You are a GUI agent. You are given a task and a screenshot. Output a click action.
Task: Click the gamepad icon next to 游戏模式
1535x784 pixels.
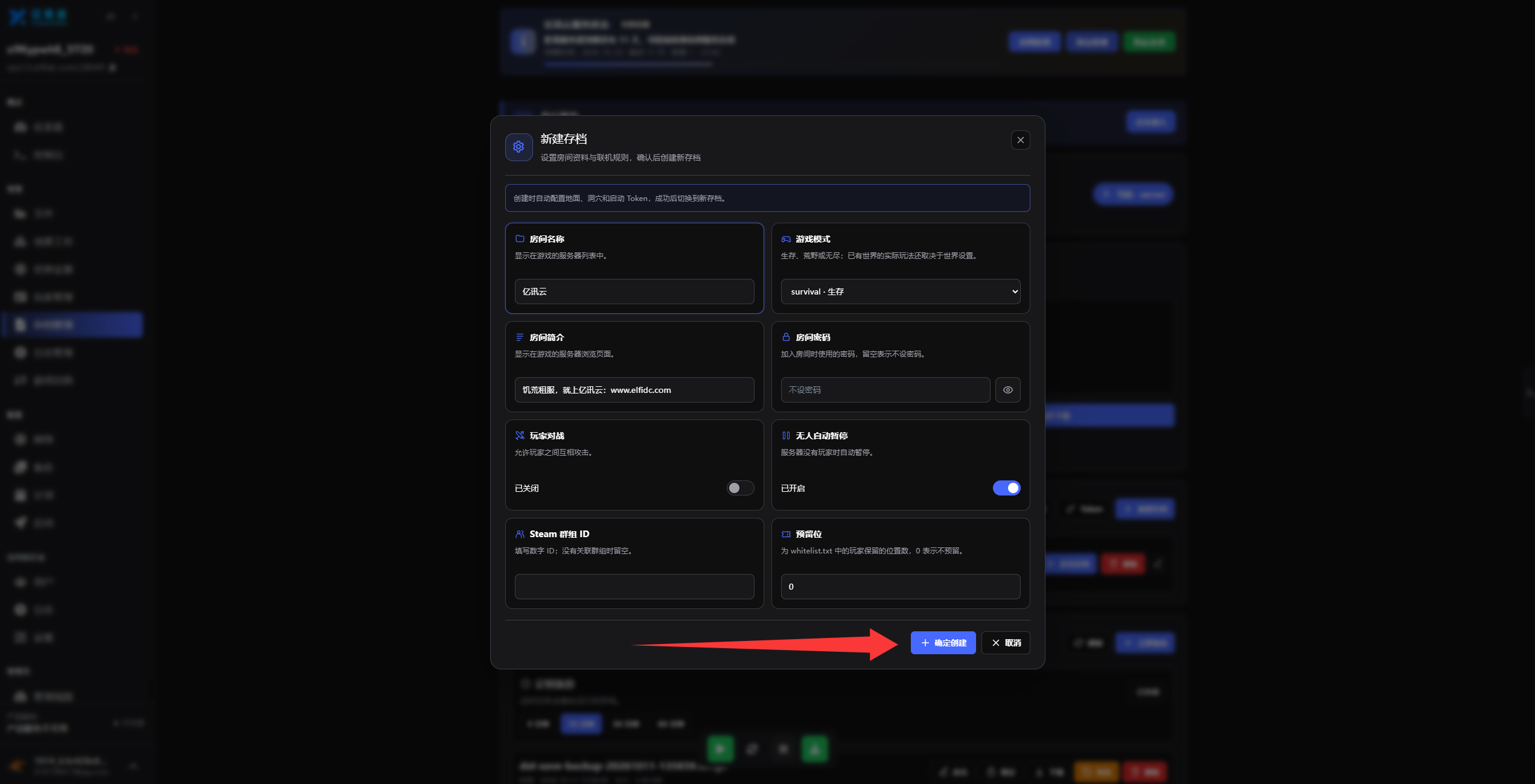786,239
